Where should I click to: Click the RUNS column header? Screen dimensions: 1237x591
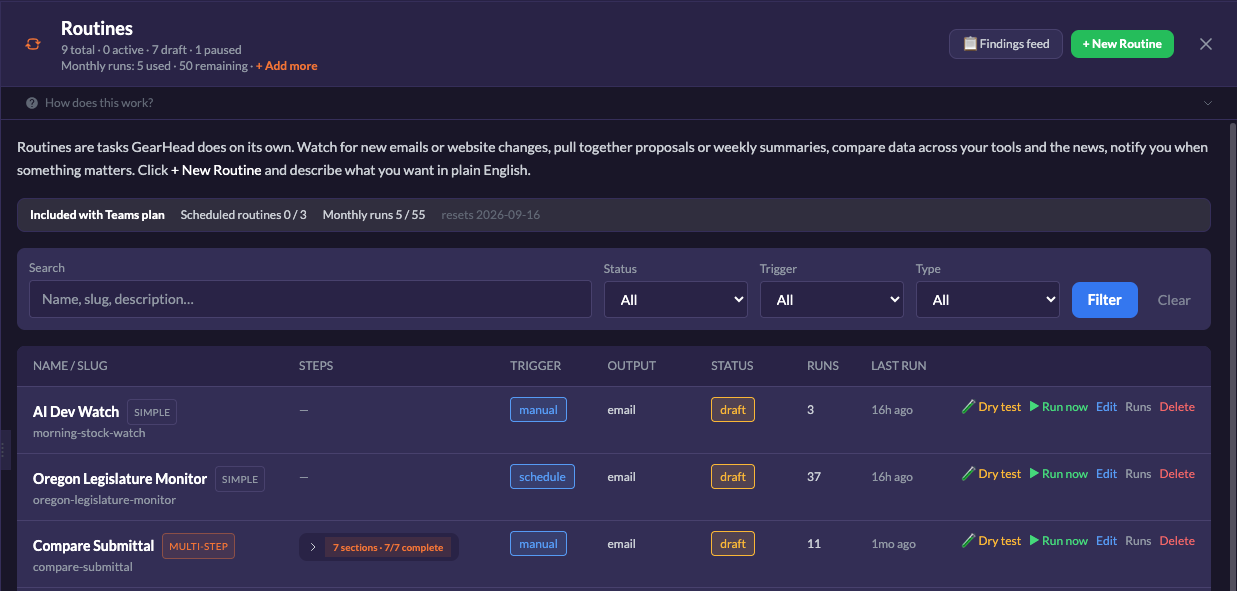pyautogui.click(x=823, y=366)
